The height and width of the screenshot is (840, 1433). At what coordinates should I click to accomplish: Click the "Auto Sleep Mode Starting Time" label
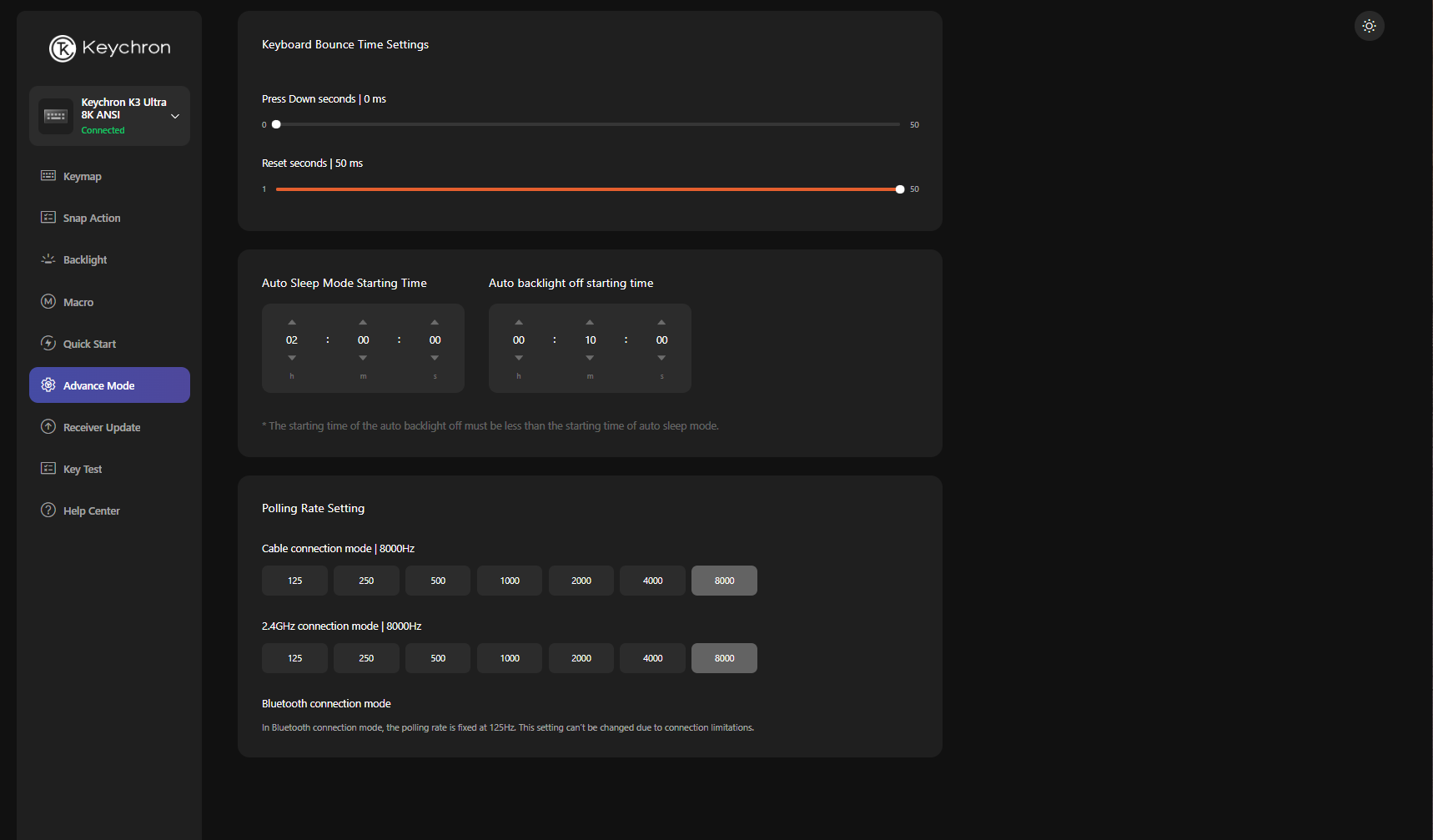(x=344, y=283)
